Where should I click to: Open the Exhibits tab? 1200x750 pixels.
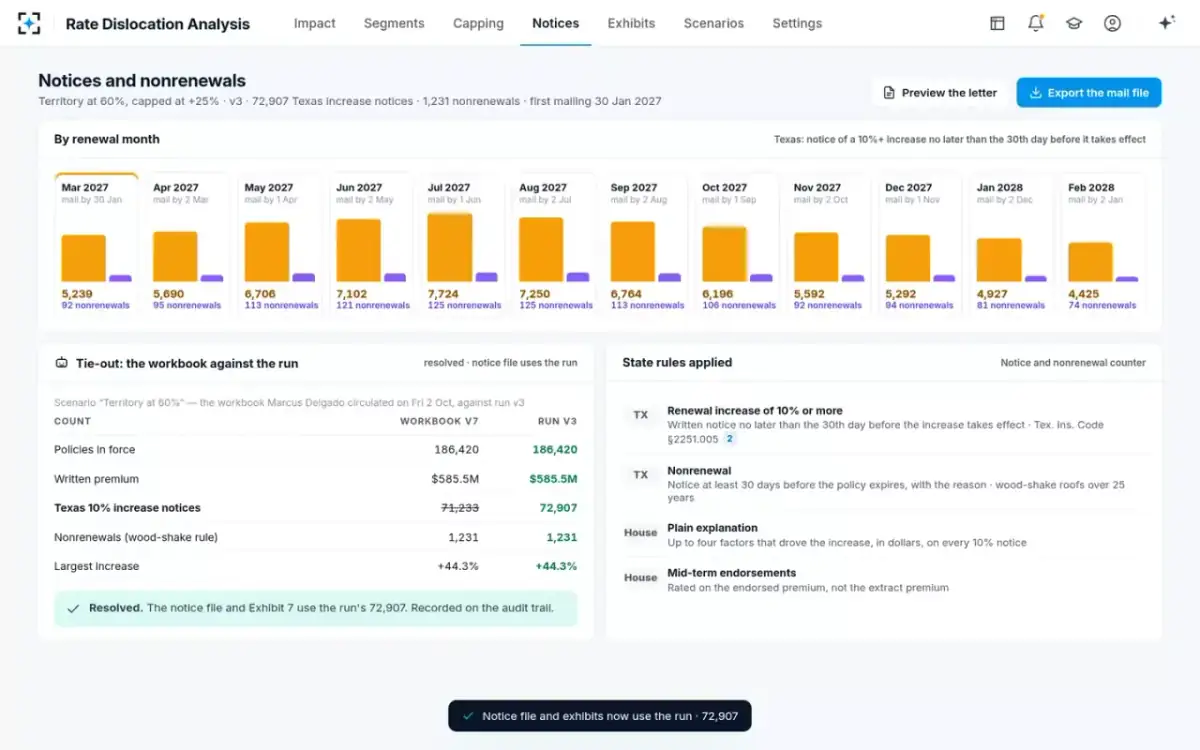631,23
